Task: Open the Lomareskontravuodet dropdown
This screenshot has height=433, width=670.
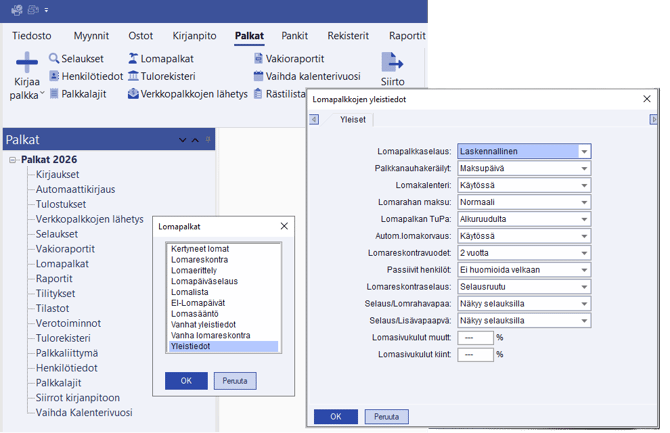Action: [584, 253]
